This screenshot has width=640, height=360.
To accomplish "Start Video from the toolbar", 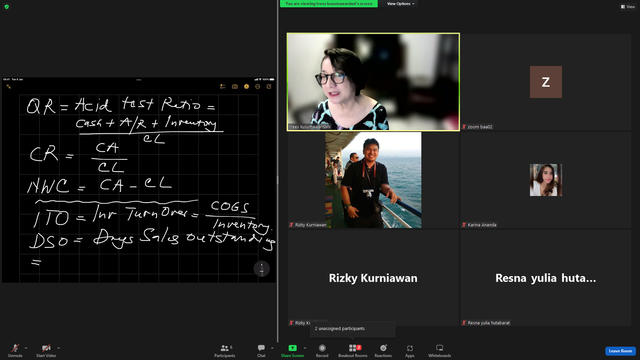I will click(x=46, y=350).
